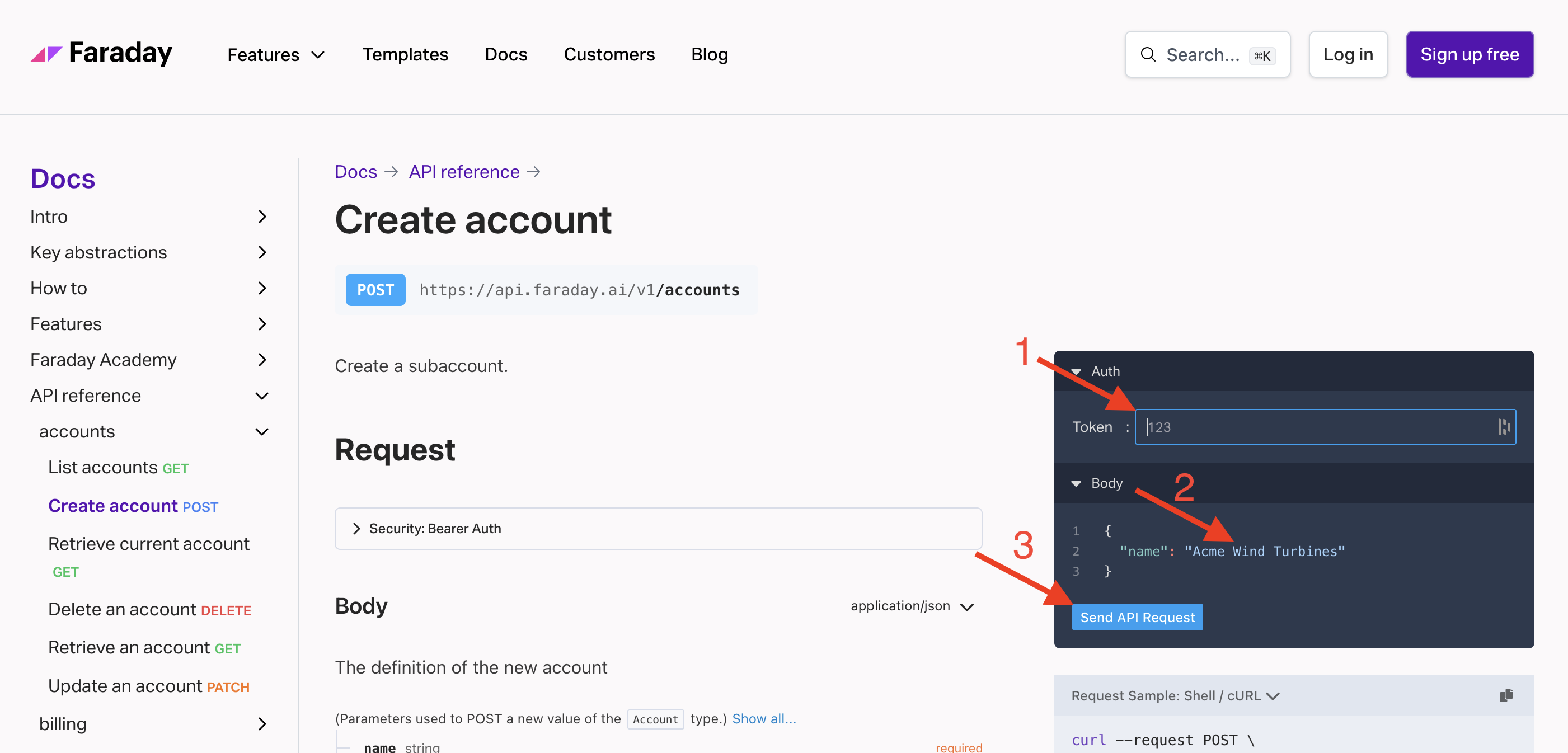Image resolution: width=1568 pixels, height=753 pixels.
Task: Copy the cURL request sample
Action: [x=1505, y=695]
